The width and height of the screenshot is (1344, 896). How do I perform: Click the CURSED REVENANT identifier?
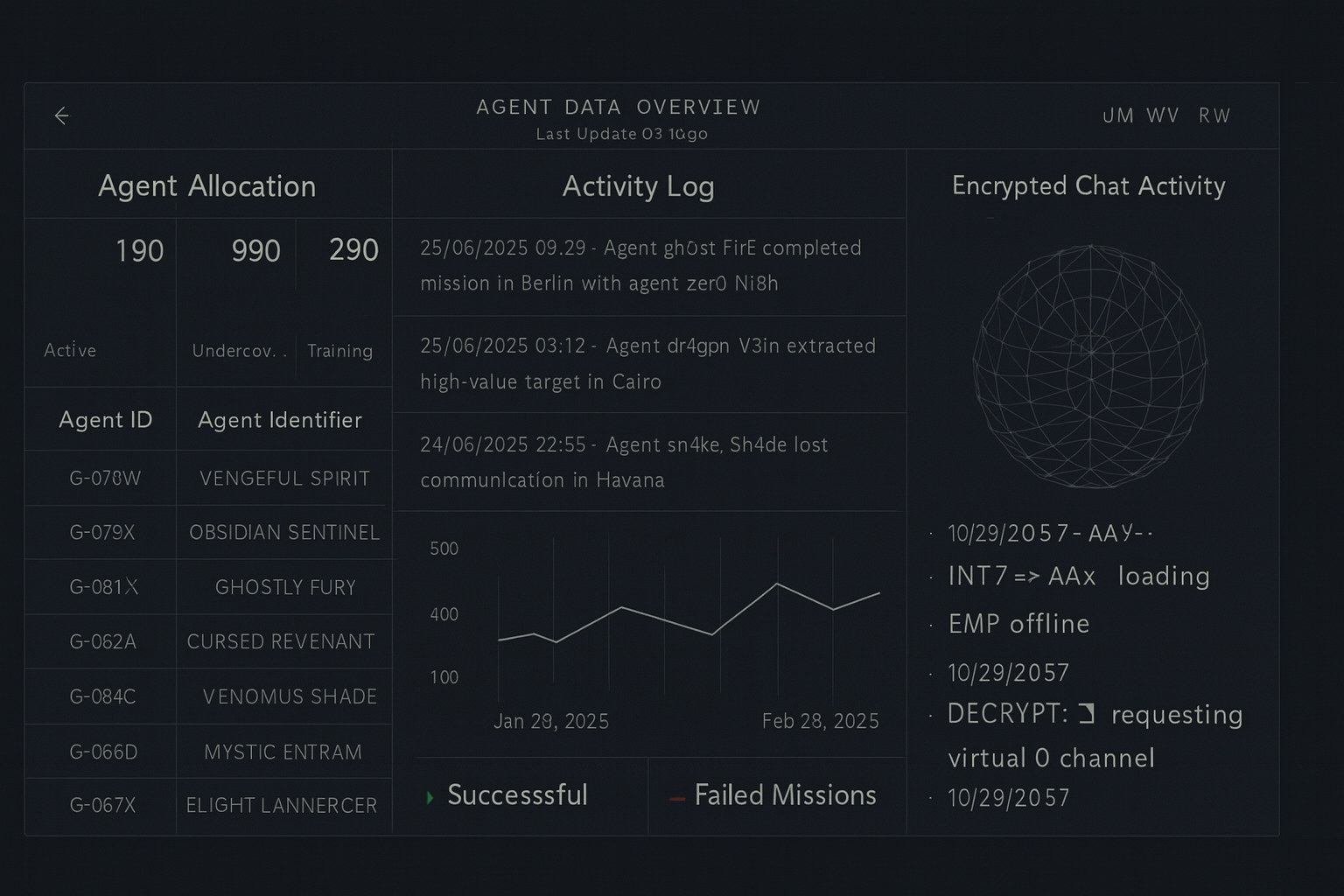point(281,641)
